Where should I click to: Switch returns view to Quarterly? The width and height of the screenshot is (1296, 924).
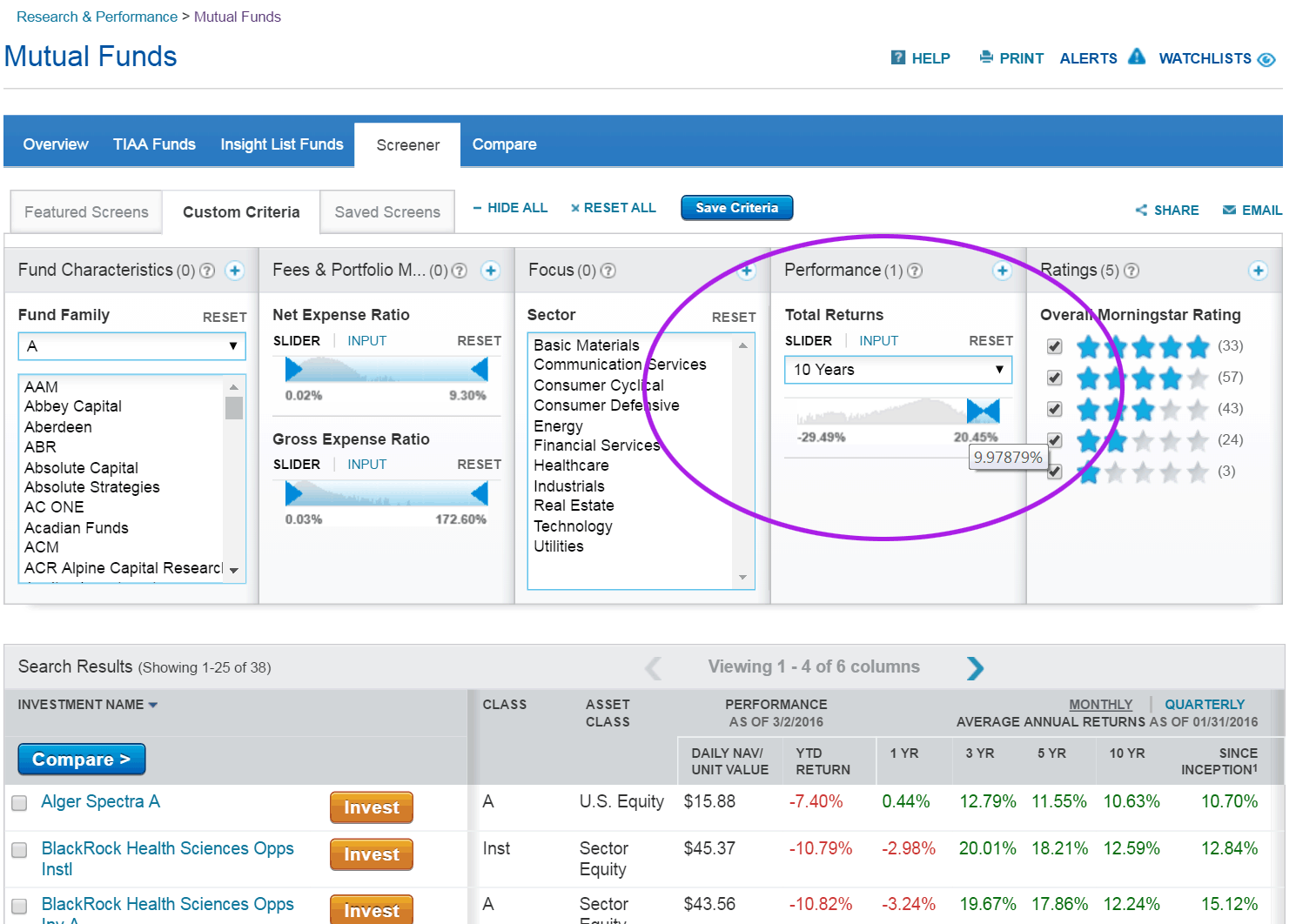click(x=1205, y=705)
